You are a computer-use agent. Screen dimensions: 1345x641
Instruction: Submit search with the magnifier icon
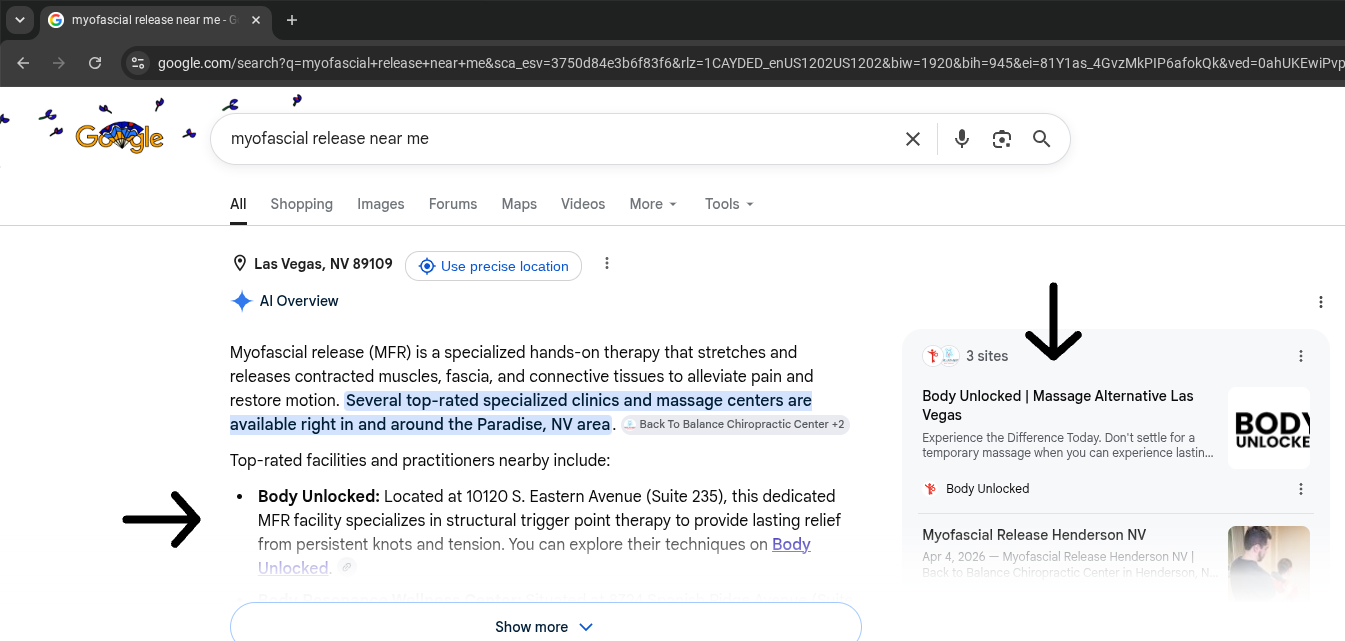point(1042,139)
